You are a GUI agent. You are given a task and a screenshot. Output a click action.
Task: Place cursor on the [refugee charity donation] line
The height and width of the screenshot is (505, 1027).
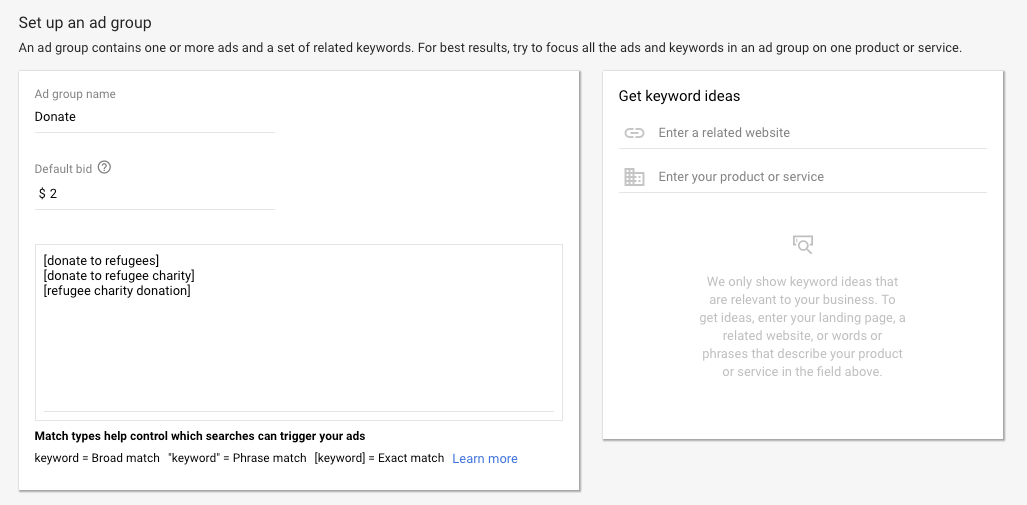coord(117,291)
